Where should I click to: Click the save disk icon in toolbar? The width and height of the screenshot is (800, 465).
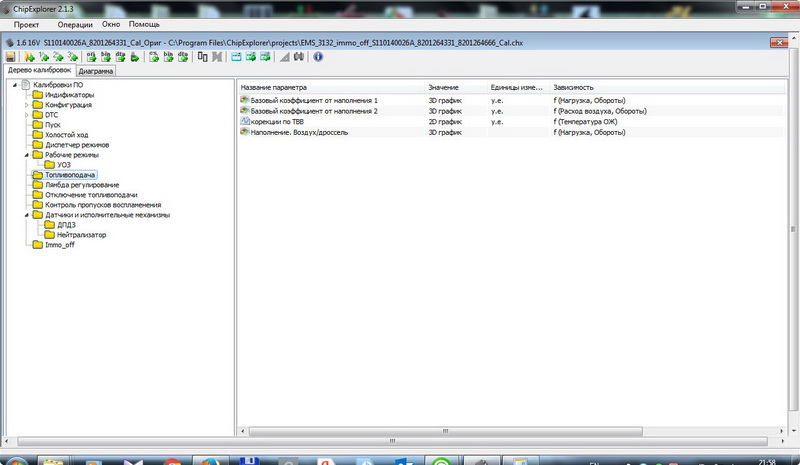[10, 57]
